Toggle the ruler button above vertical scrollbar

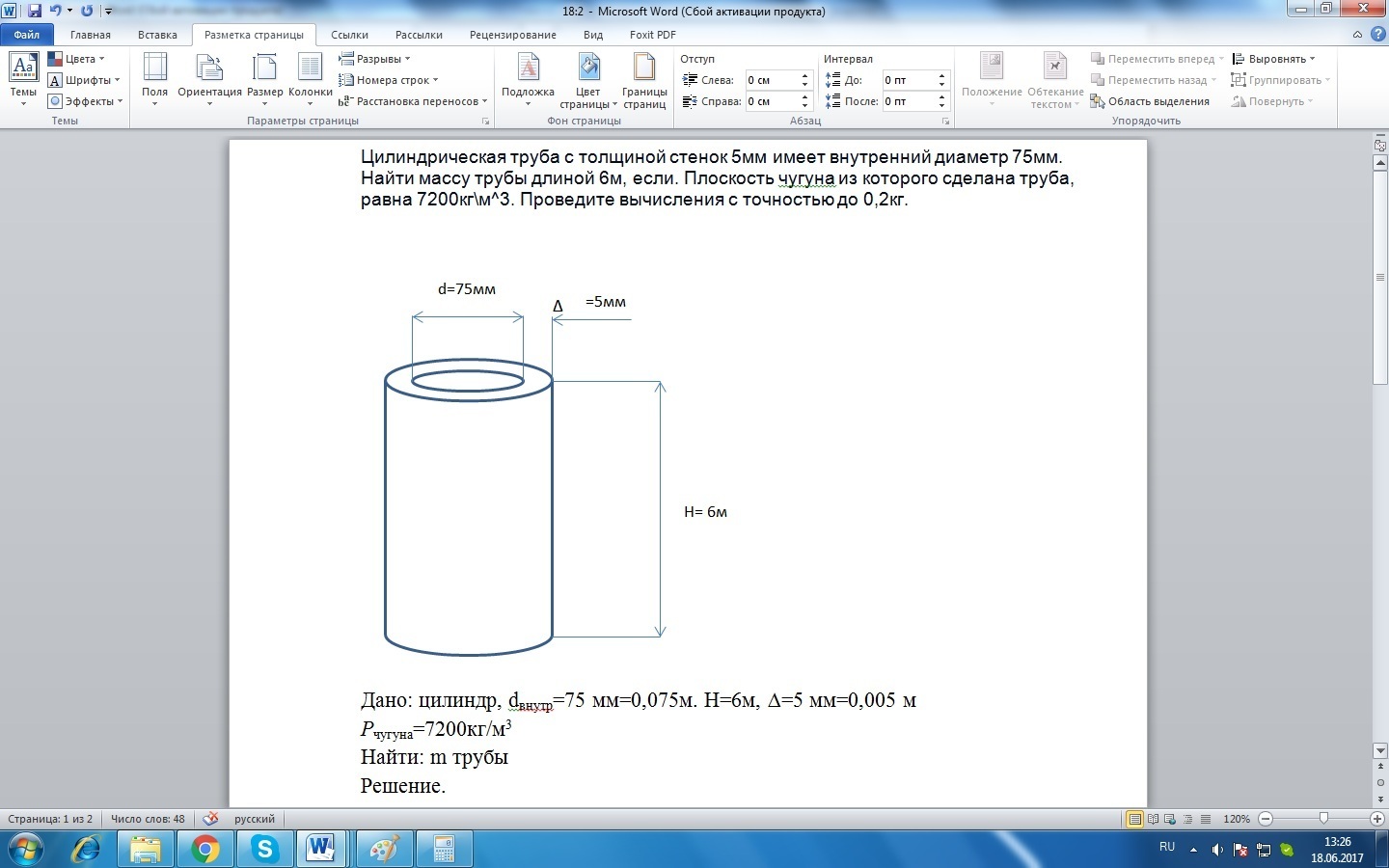coord(1379,145)
